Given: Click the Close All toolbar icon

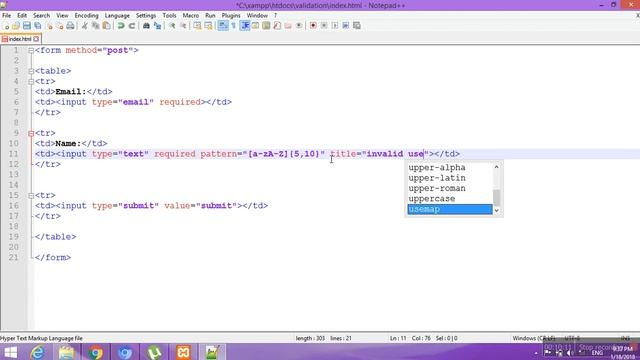Looking at the screenshot, I should tap(60, 26).
